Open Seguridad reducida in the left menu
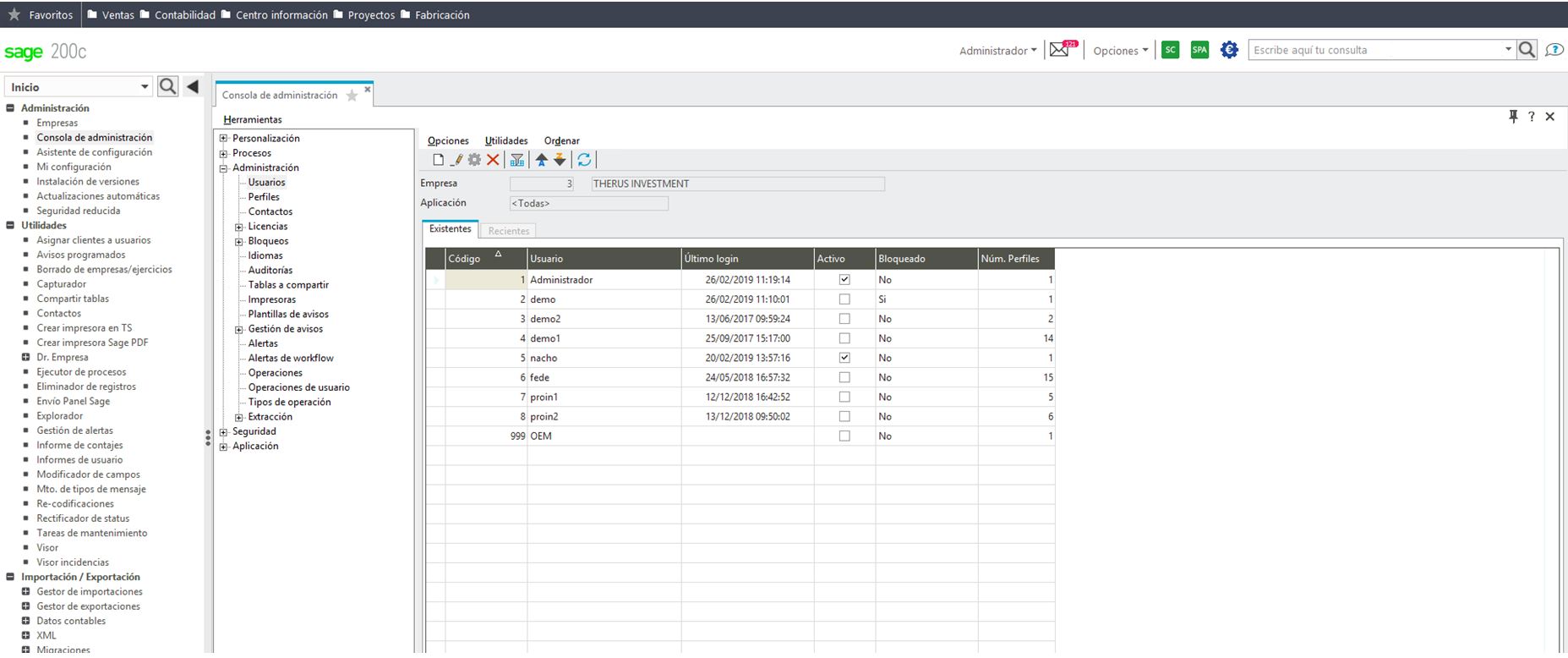 pos(79,211)
